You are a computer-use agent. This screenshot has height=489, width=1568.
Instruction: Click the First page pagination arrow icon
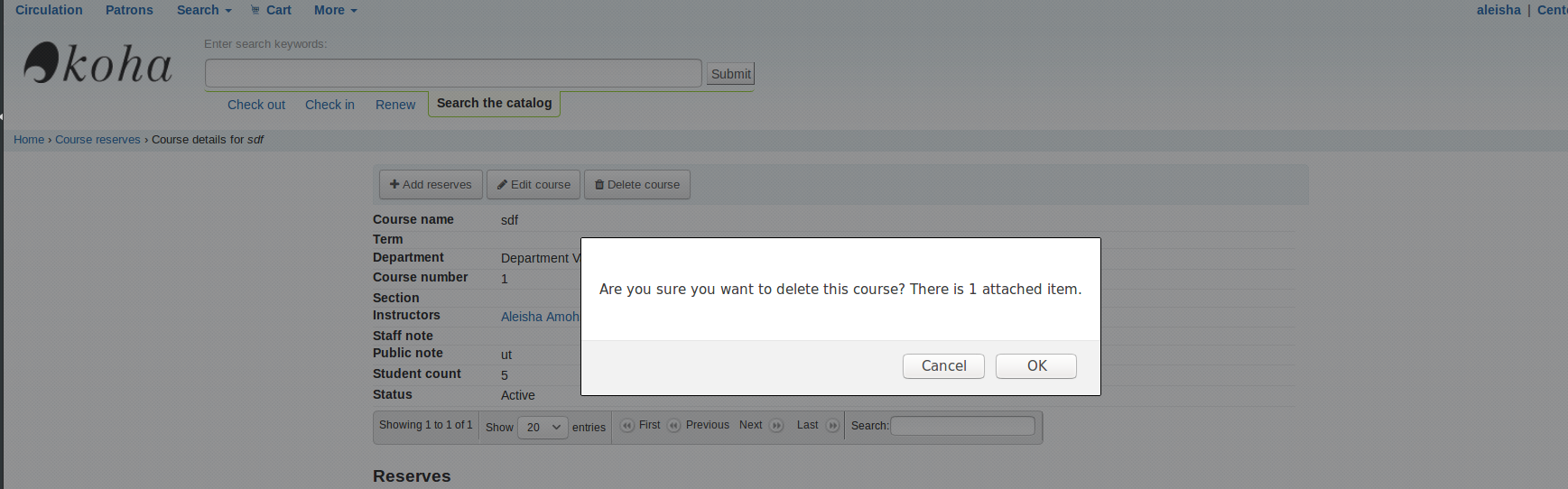627,426
